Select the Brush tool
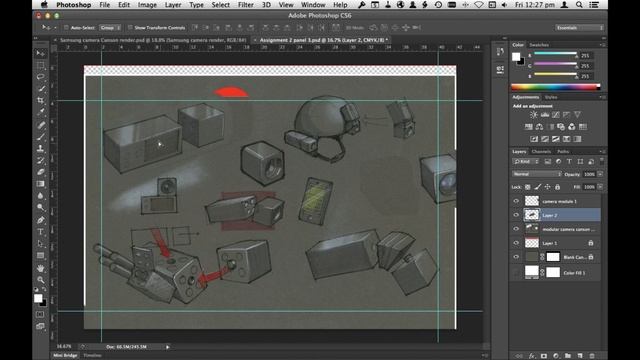This screenshot has height=360, width=640. coord(40,137)
